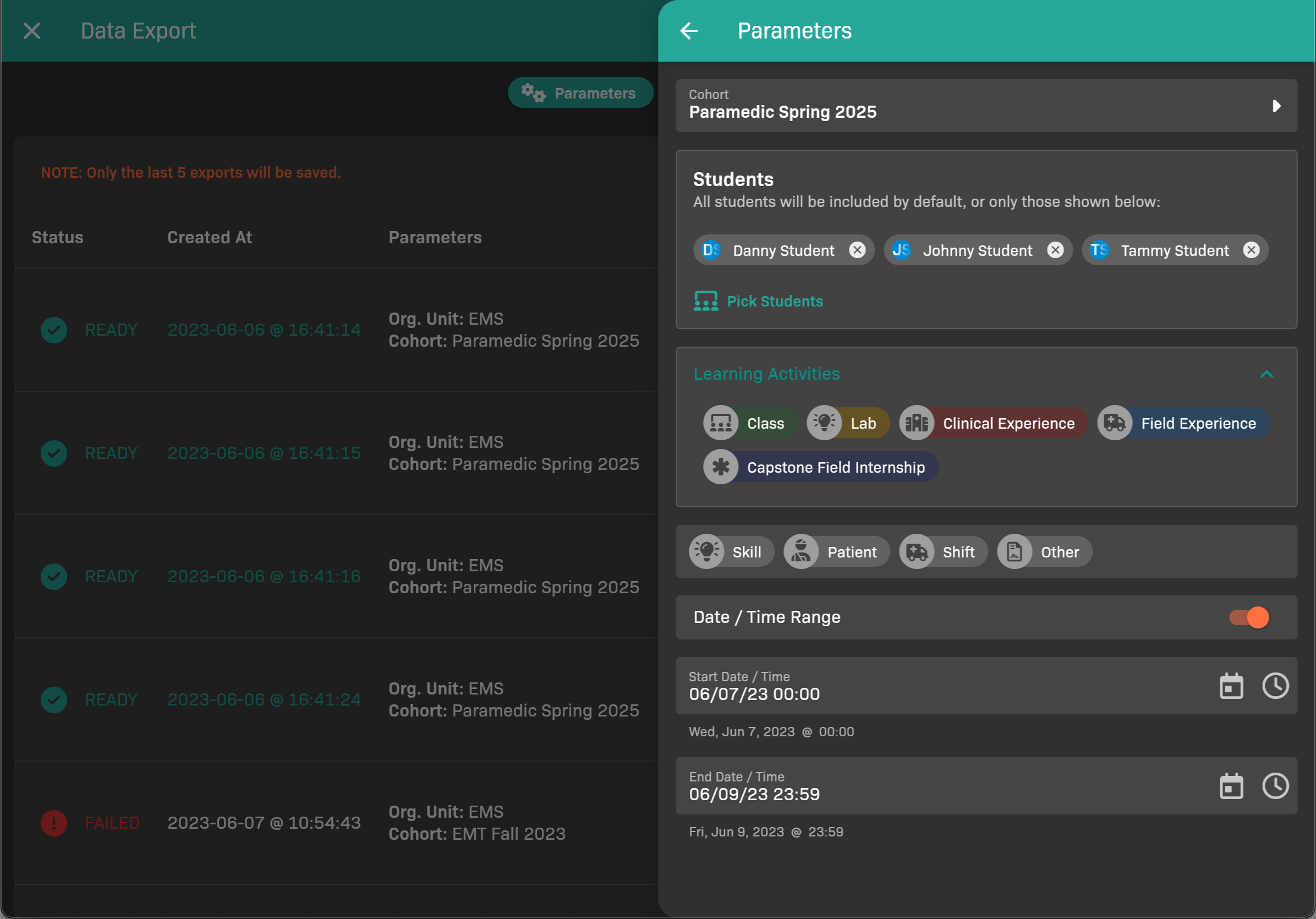Open calendar picker for End Date

click(x=1231, y=786)
